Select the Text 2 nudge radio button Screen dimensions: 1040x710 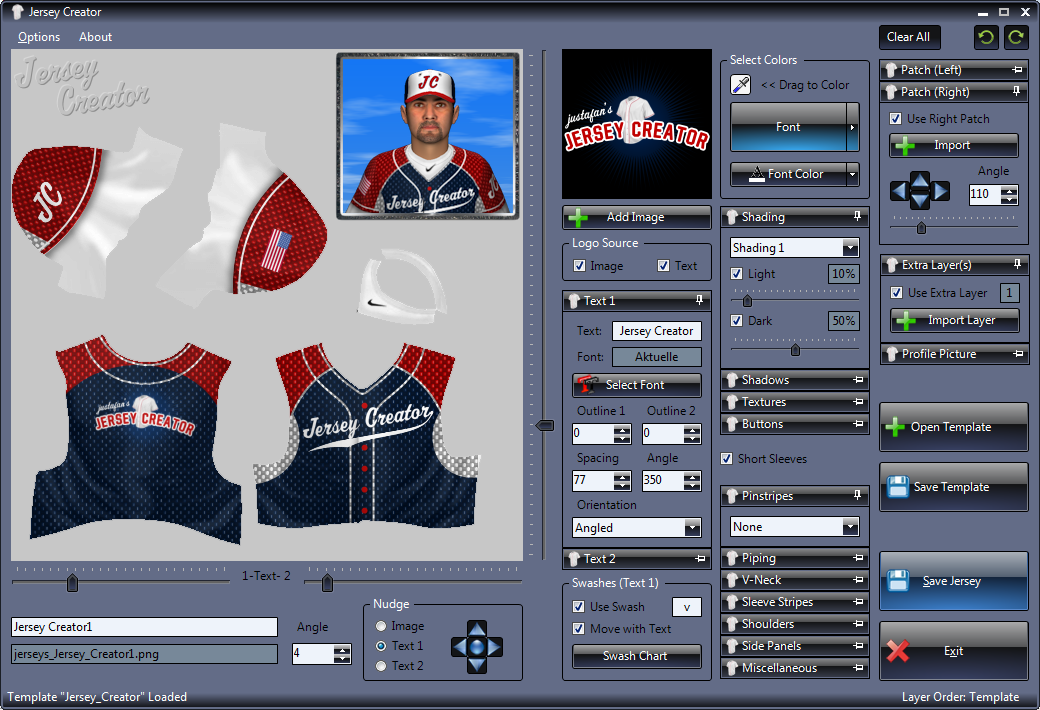[380, 666]
